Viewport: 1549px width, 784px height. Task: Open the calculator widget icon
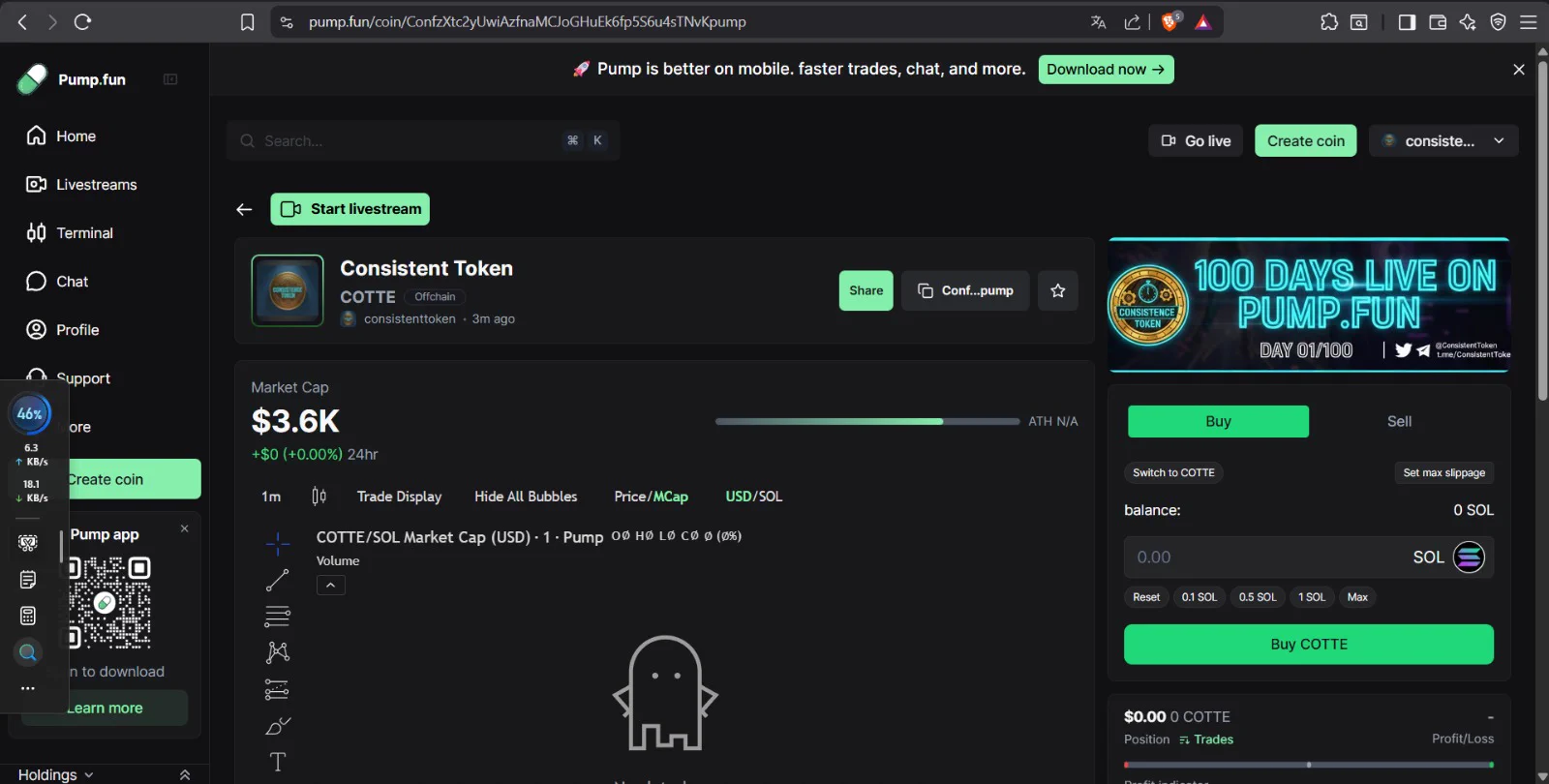(28, 616)
